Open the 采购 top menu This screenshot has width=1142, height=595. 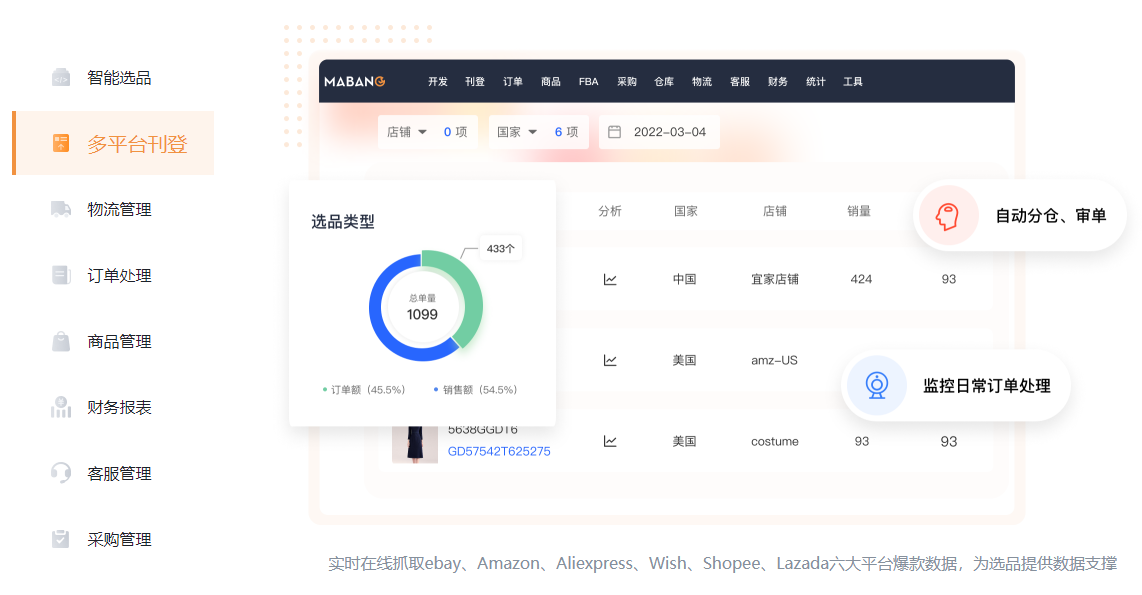click(626, 82)
